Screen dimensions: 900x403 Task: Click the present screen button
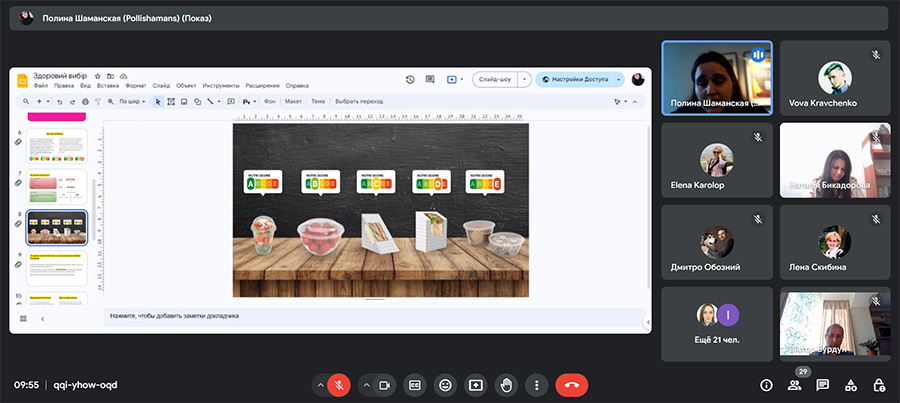click(475, 385)
